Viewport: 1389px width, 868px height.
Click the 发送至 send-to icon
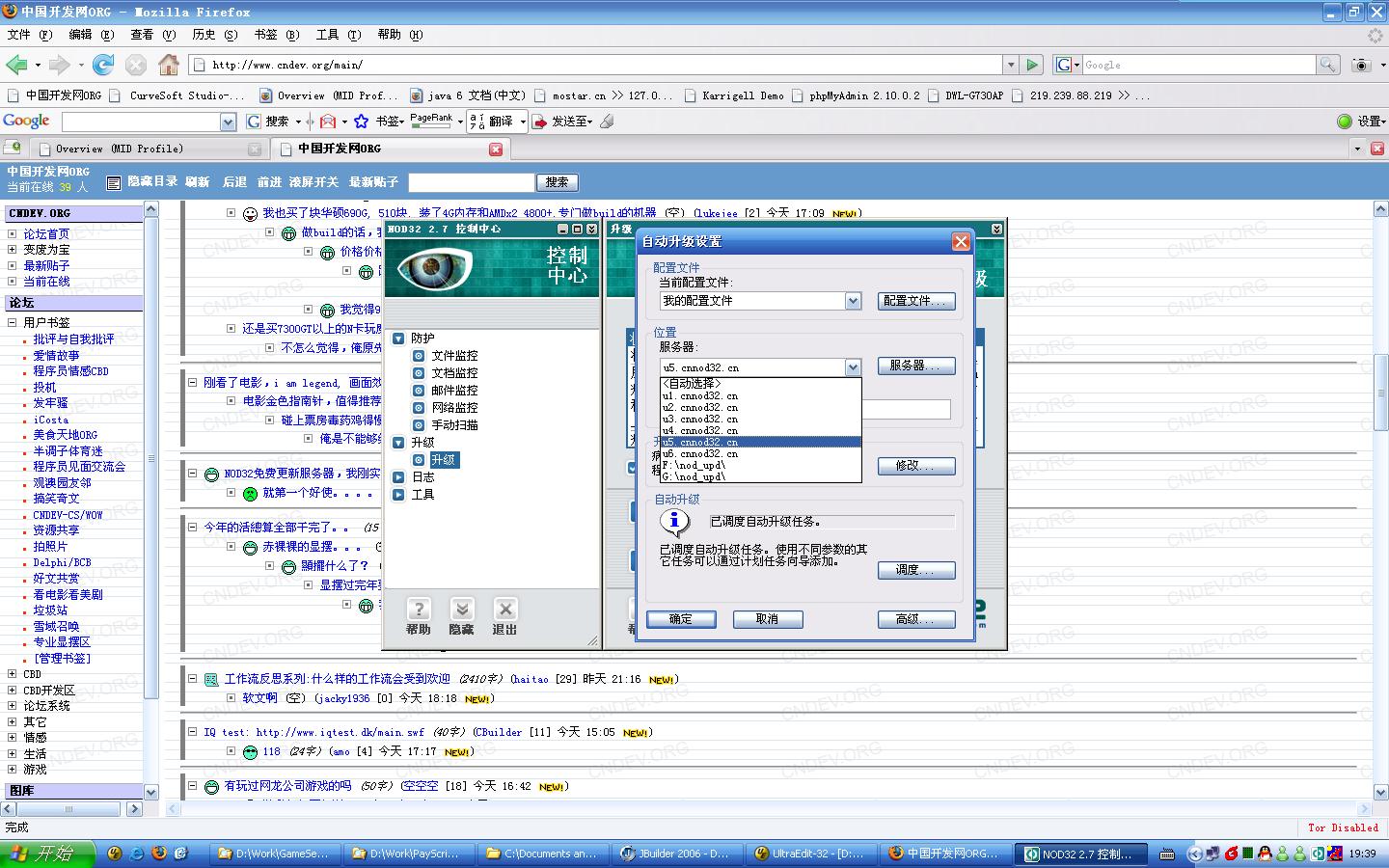pyautogui.click(x=540, y=122)
